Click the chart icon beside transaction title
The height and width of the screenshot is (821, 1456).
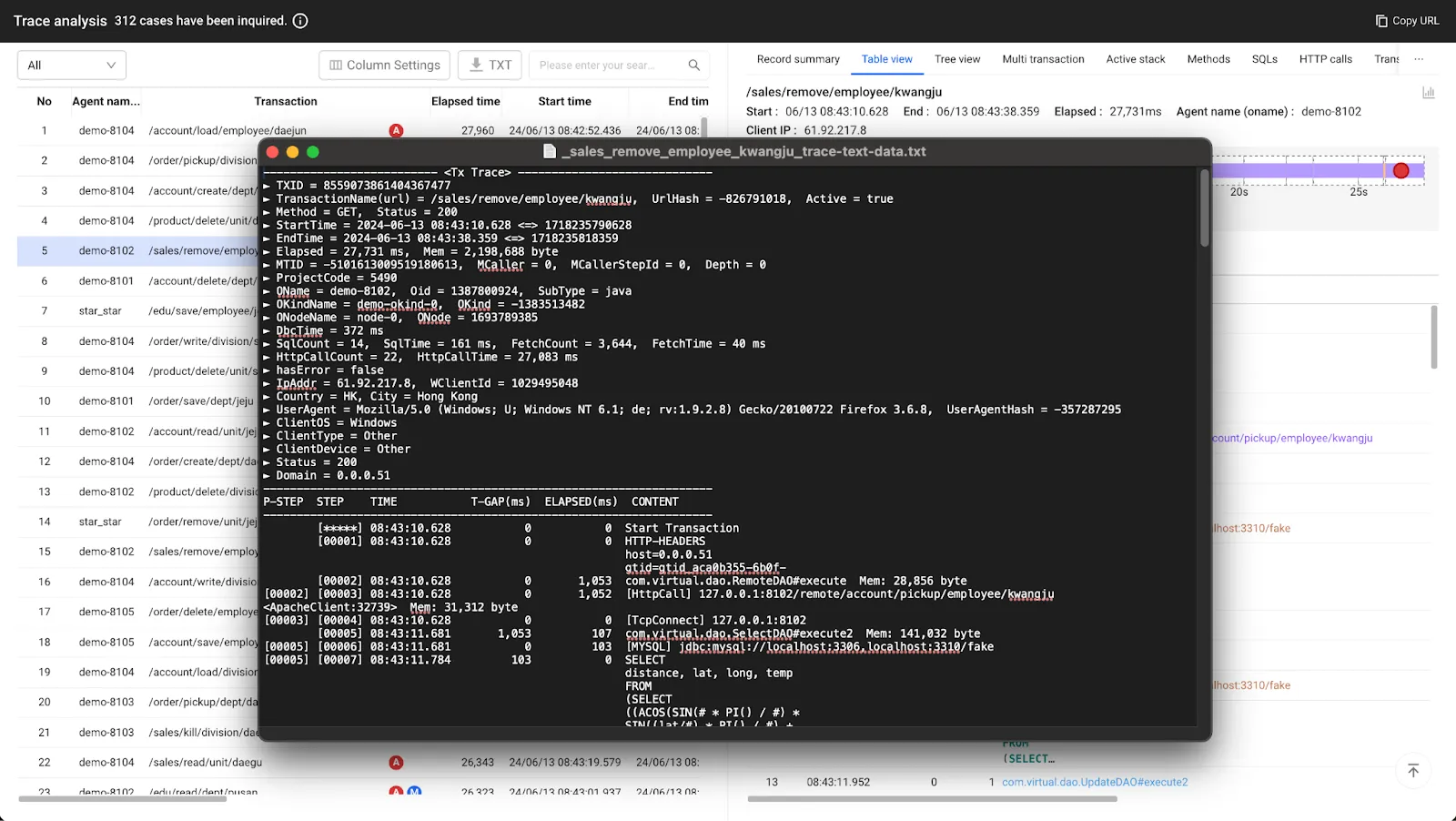[1429, 92]
